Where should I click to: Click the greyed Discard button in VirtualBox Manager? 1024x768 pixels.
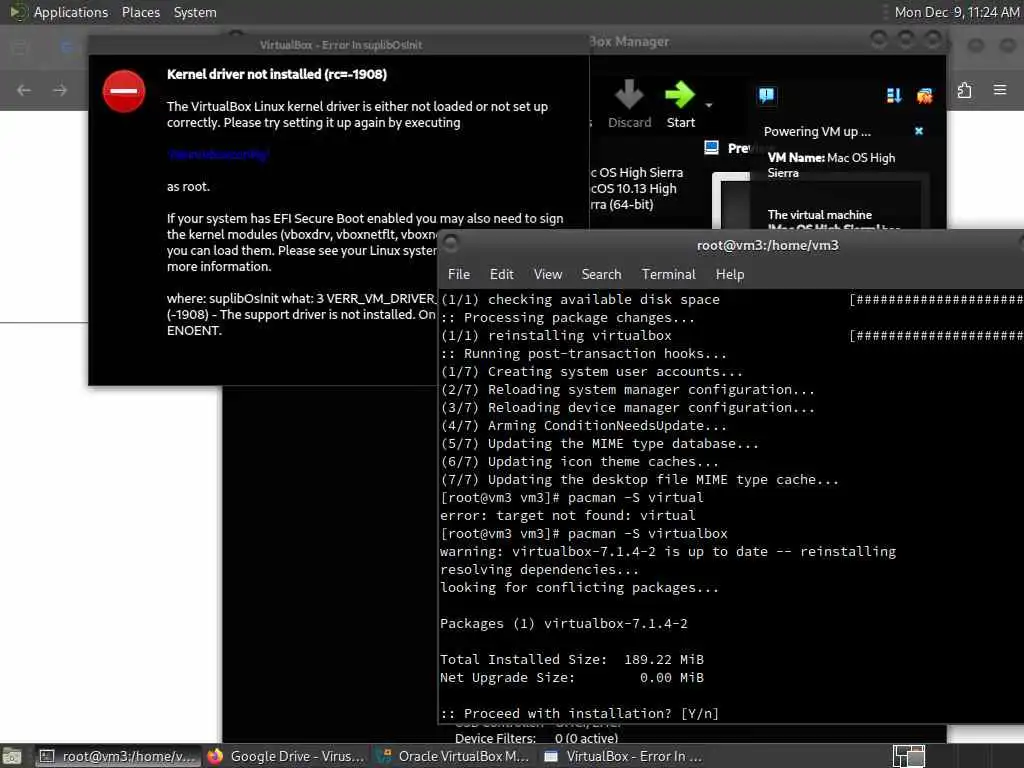(630, 104)
